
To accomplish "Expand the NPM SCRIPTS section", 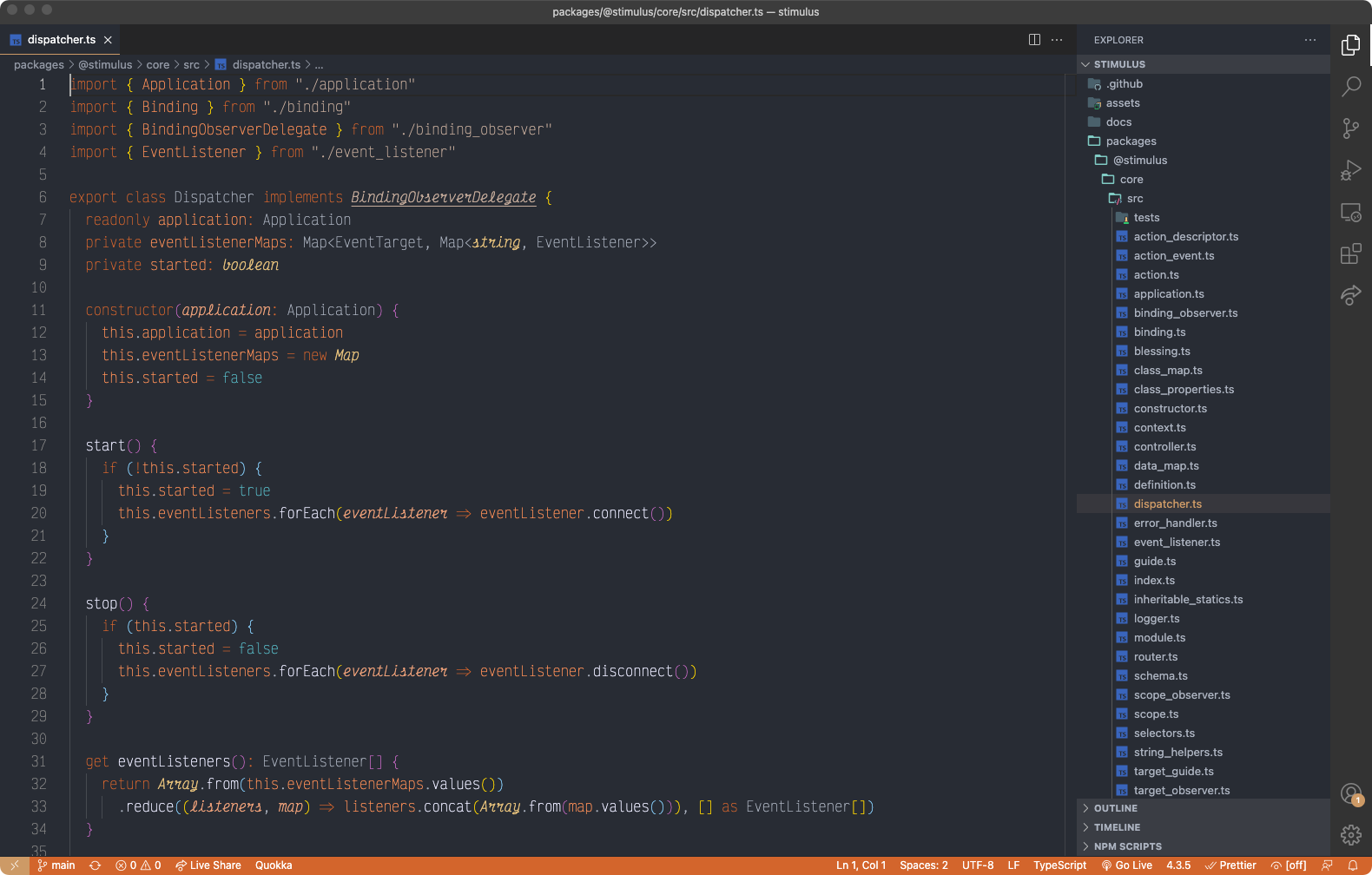I will 1127,846.
